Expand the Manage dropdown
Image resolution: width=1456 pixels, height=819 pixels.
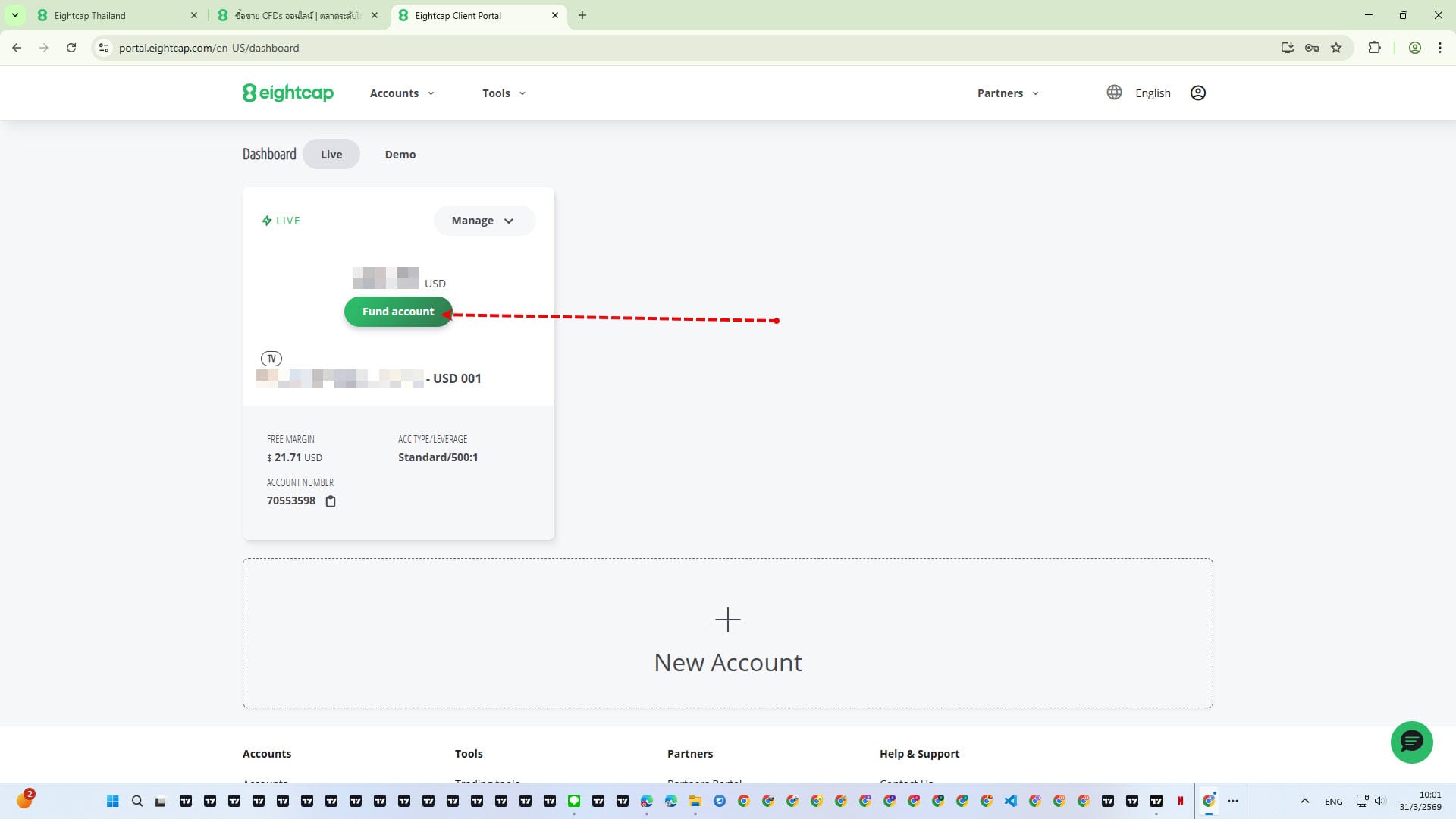pos(483,221)
